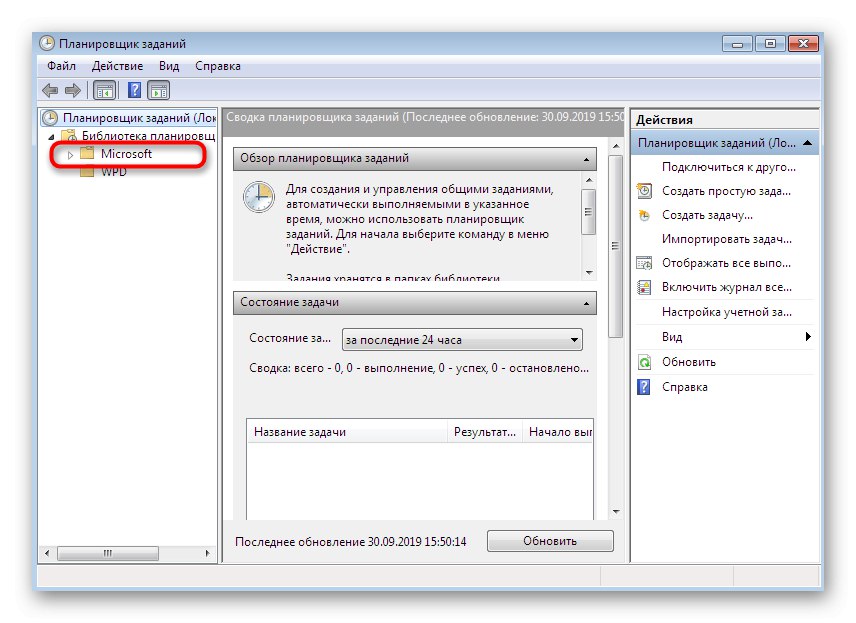Toggle the console tree visibility in the toolbar

pyautogui.click(x=104, y=89)
